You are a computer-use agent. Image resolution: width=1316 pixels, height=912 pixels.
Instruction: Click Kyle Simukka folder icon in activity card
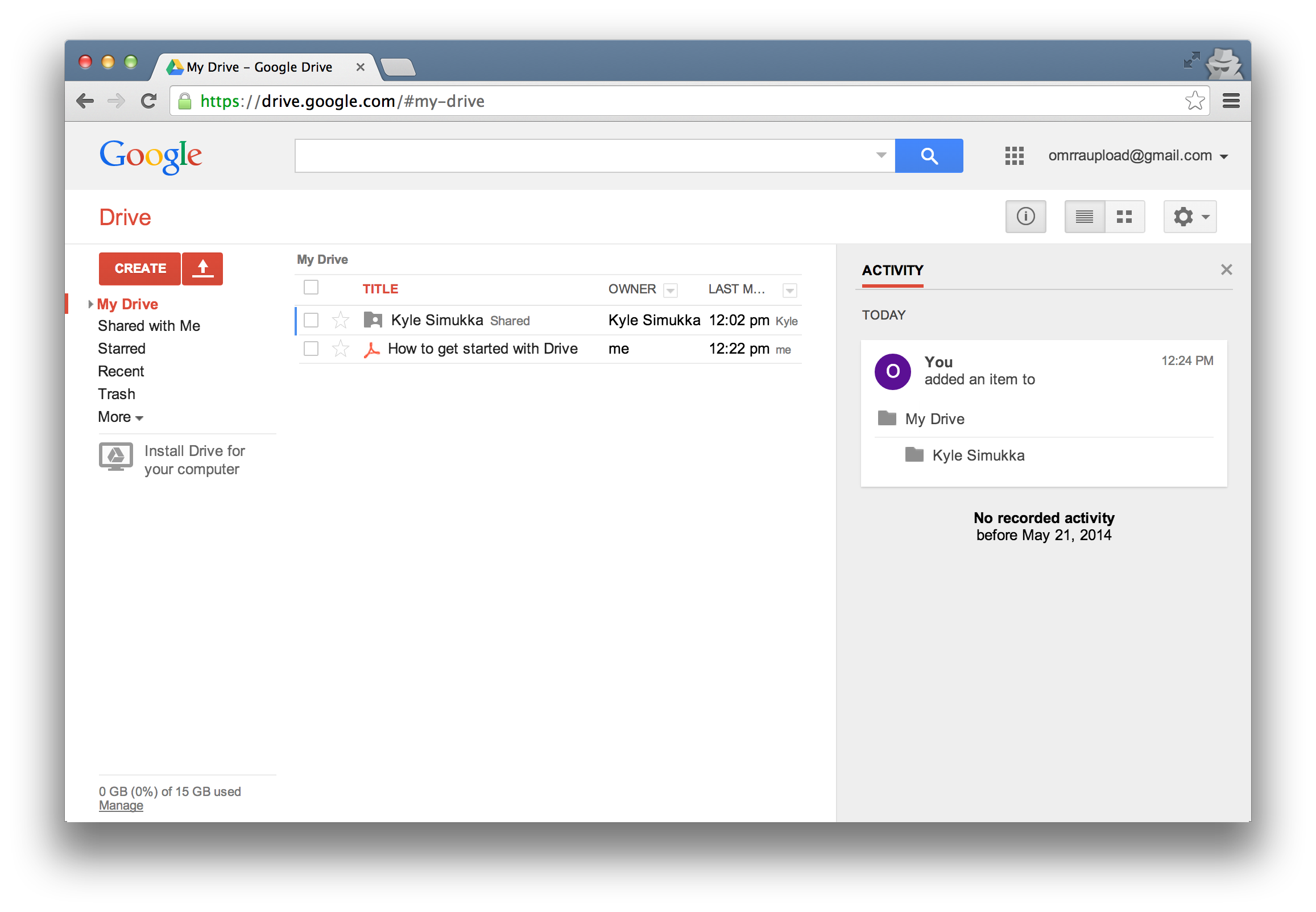click(x=914, y=455)
